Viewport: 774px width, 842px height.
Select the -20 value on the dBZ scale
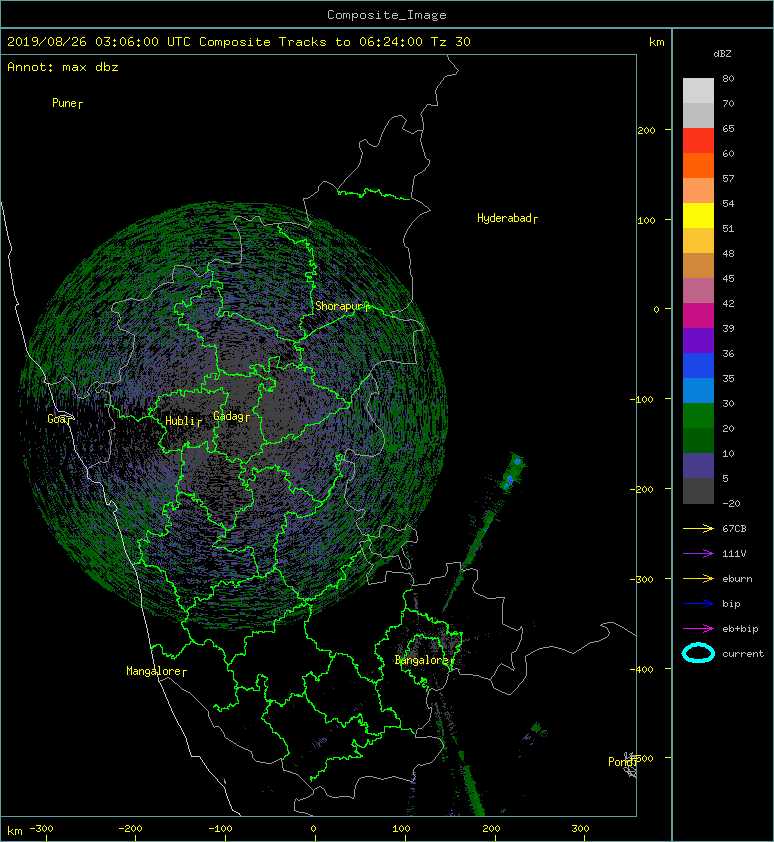731,503
